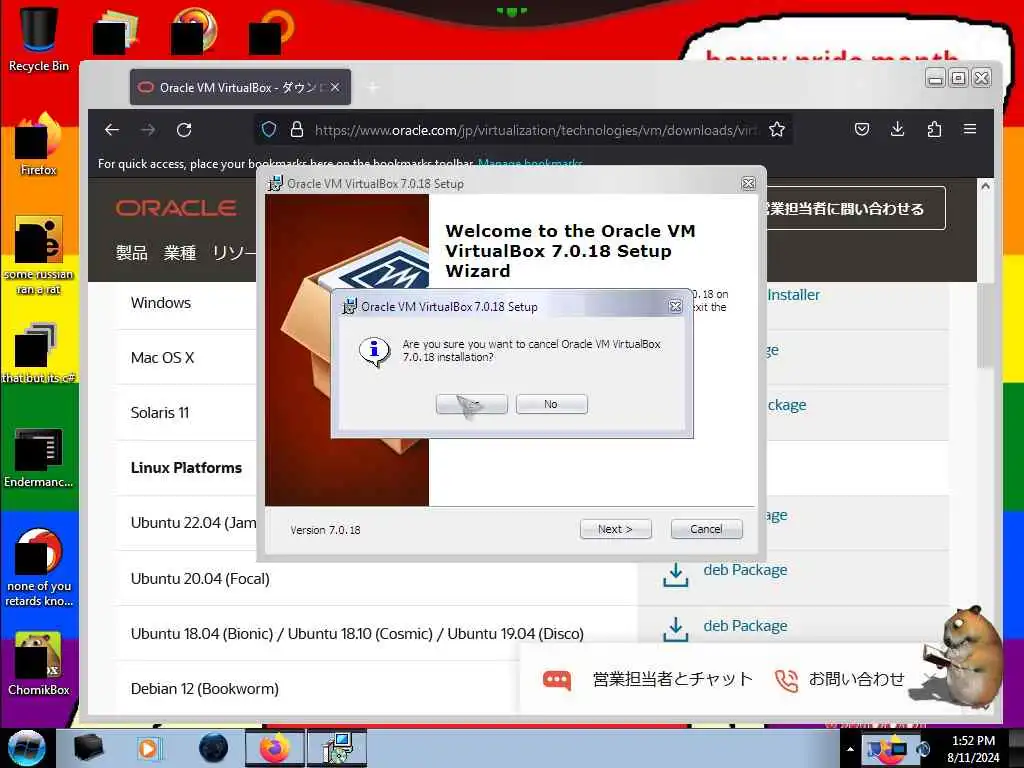Open the 'some russian ran a rat' desktop icon
The height and width of the screenshot is (768, 1024).
(x=39, y=255)
